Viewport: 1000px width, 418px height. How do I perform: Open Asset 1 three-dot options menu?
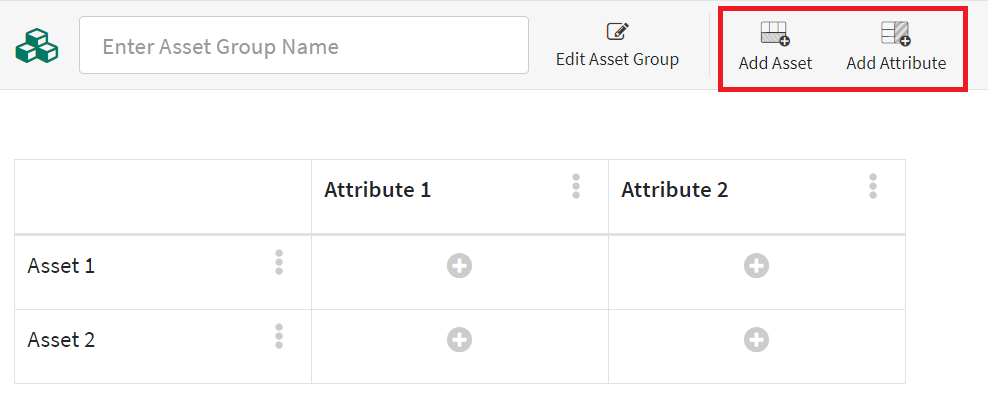click(279, 263)
